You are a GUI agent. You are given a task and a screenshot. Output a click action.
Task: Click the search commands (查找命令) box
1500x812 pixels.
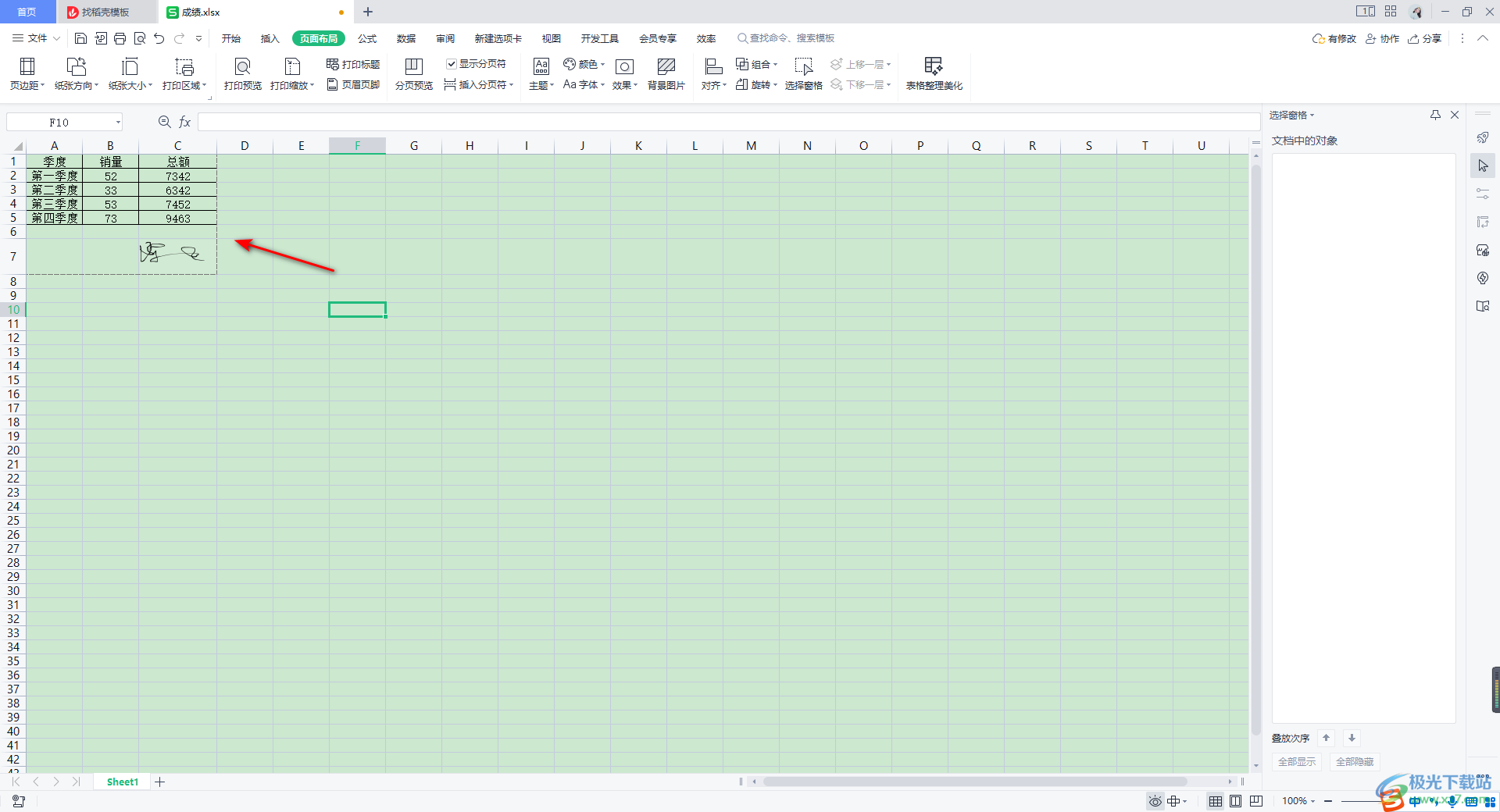point(786,38)
